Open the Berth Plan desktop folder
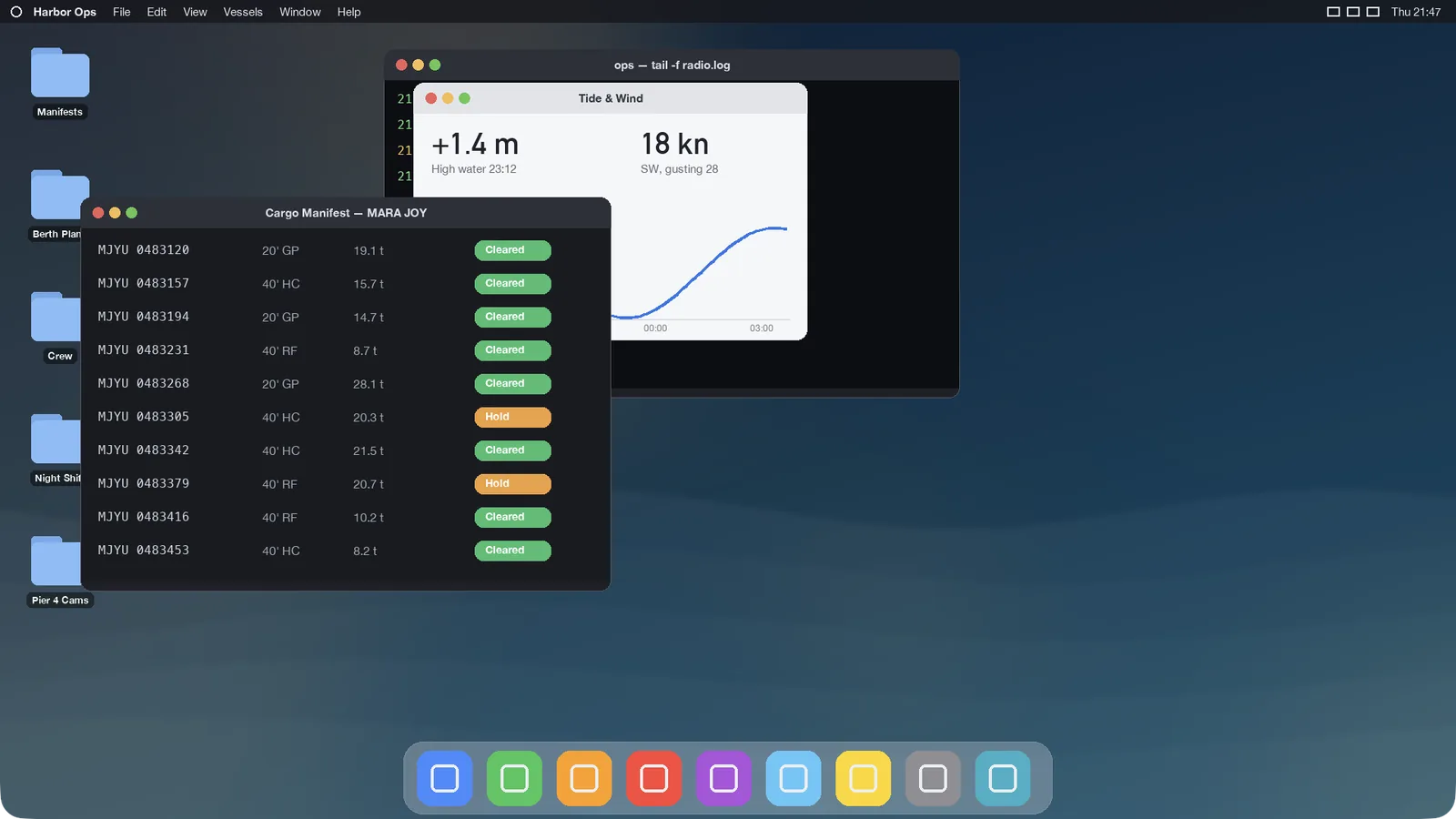Screen dimensions: 1456x819 coord(60,195)
